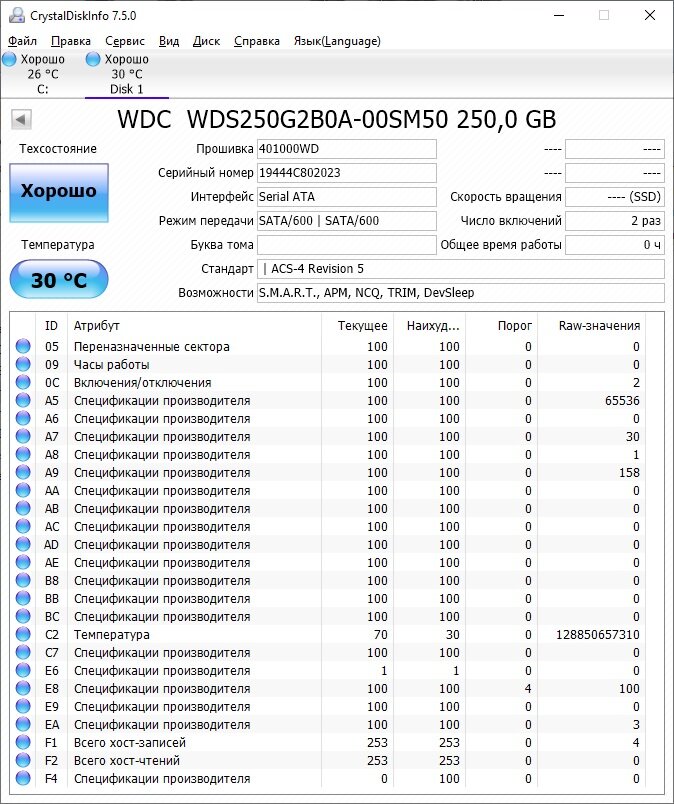Go to previous disk with the left arrow
Screen dimensions: 674x804
pos(21,119)
